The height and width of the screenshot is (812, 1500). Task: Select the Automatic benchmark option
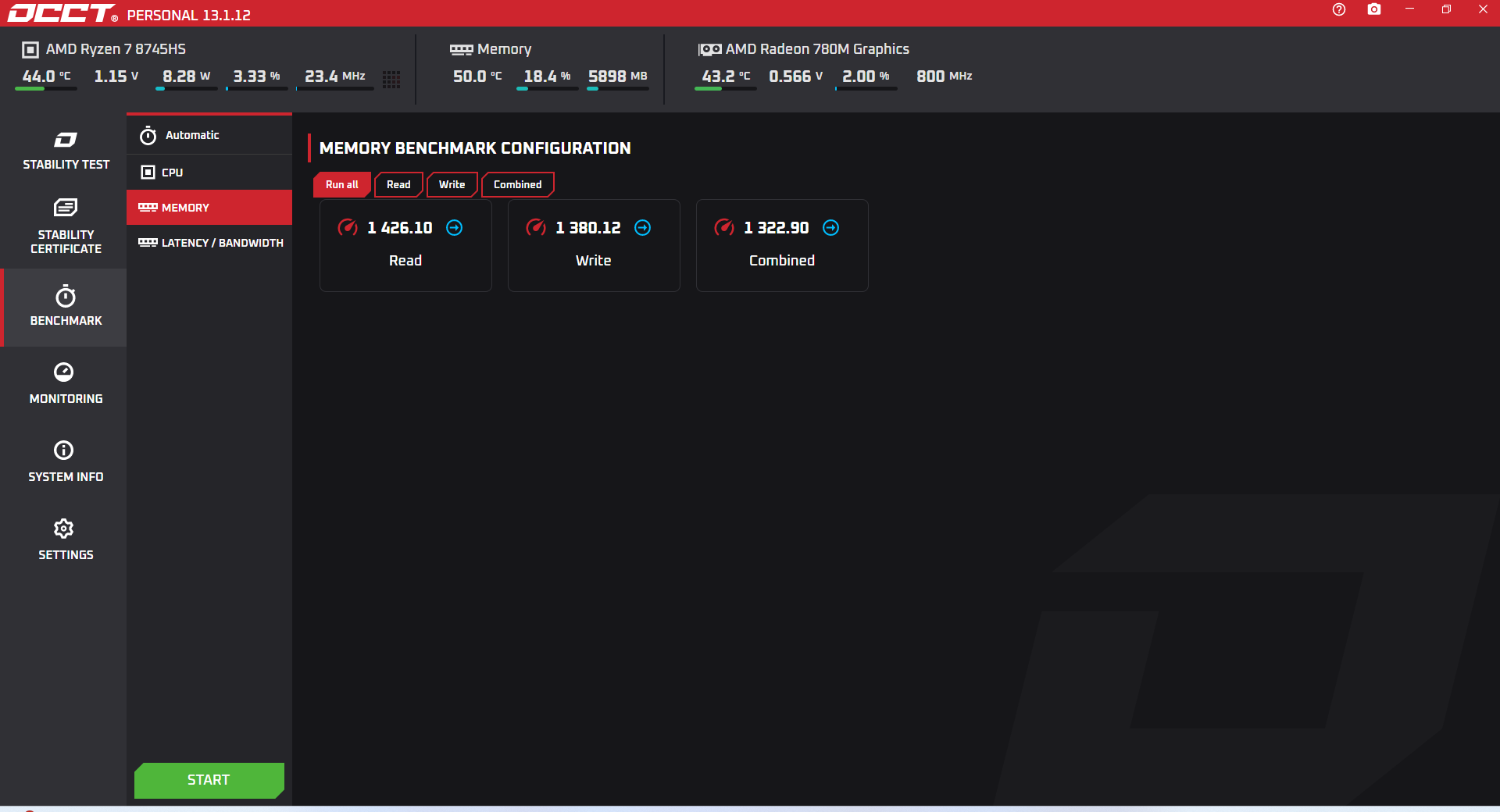pyautogui.click(x=209, y=135)
